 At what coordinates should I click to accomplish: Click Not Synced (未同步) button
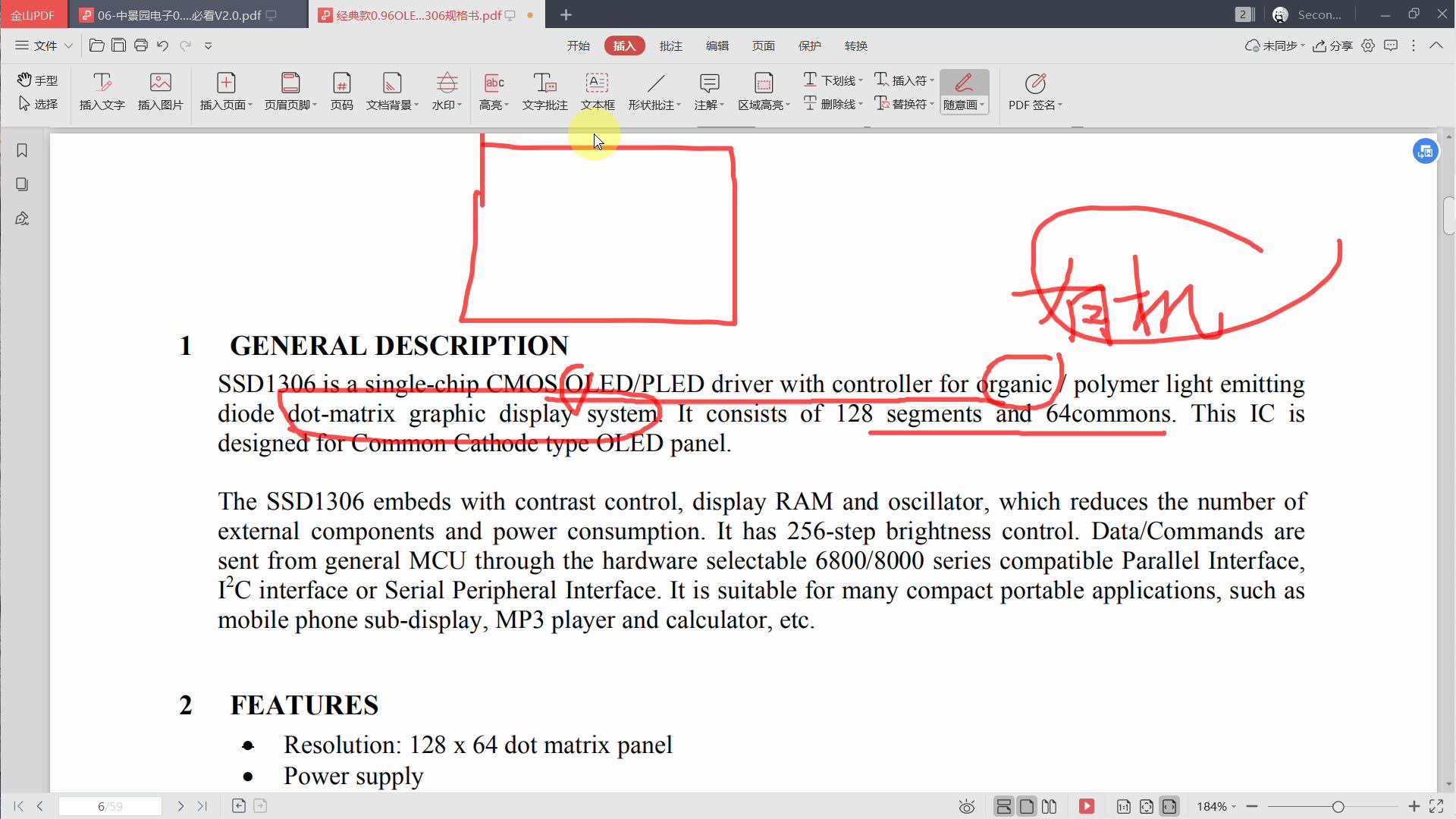1274,45
